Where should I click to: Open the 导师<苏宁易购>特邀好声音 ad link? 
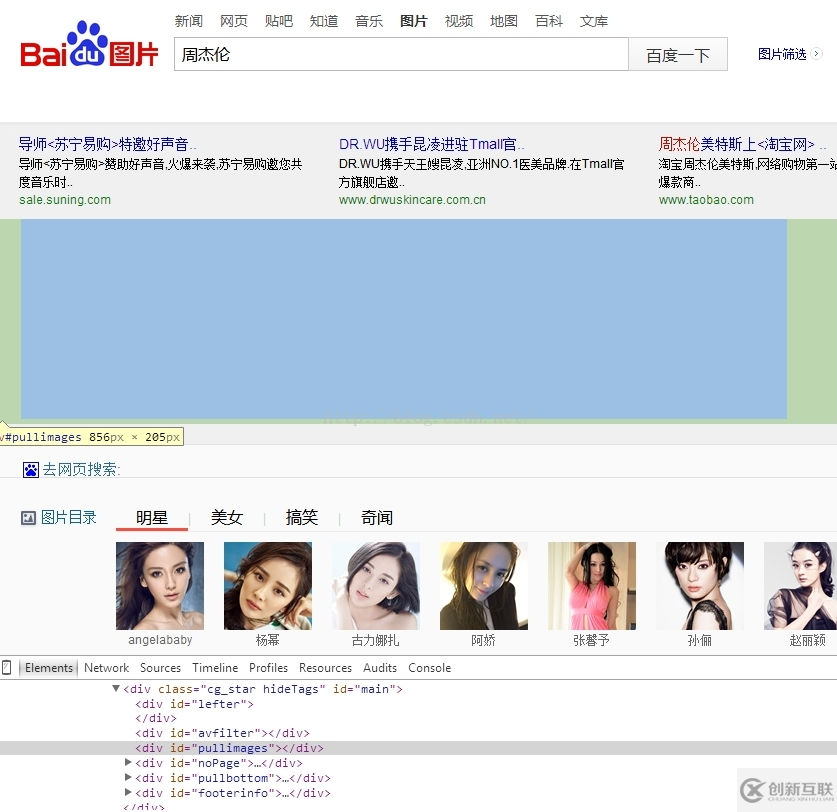[x=107, y=144]
